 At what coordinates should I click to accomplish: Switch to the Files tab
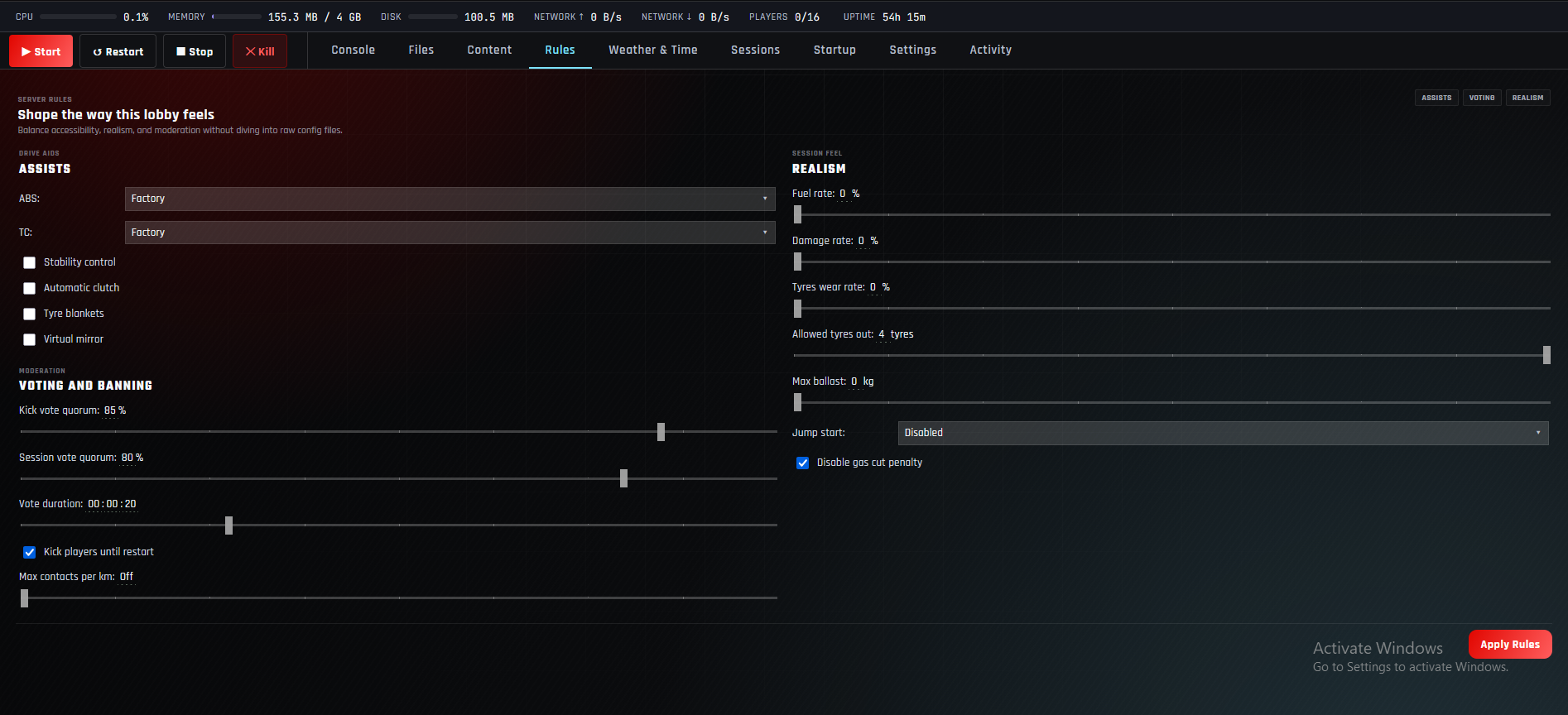(x=421, y=50)
